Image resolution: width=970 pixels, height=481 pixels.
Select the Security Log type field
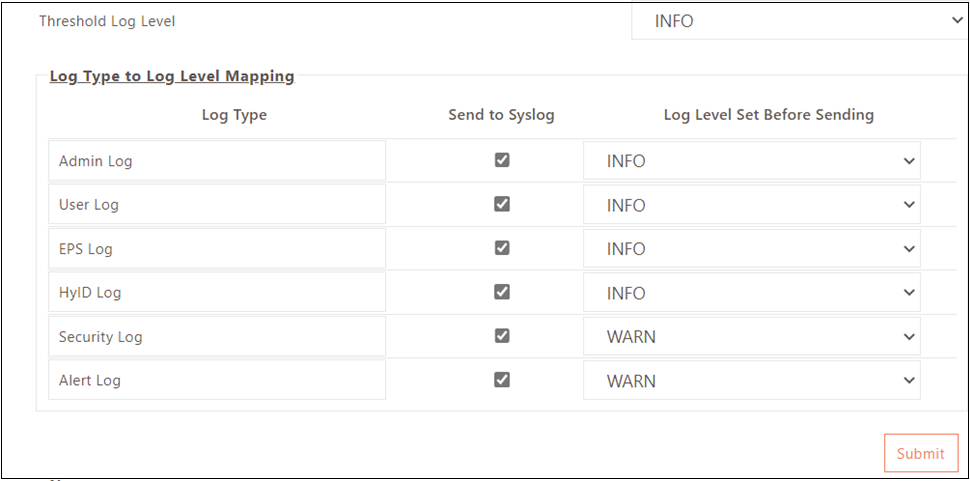[217, 336]
